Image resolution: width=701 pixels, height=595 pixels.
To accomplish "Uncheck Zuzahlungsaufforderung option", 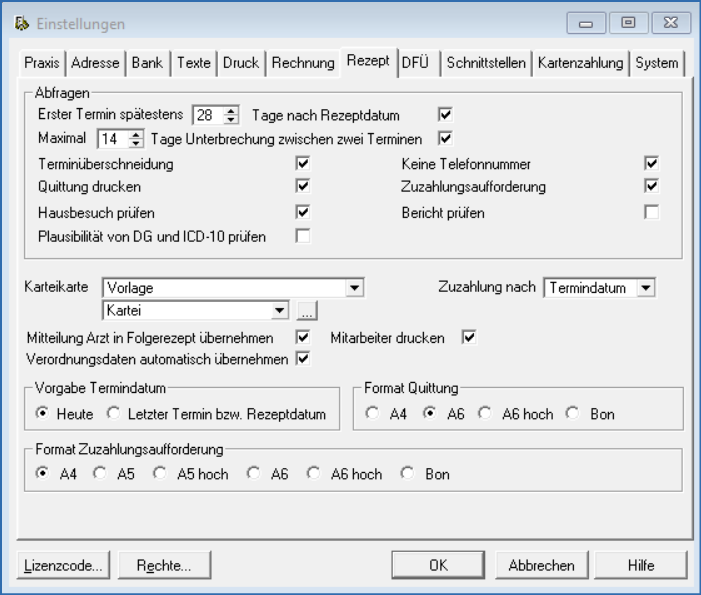I will coord(651,186).
